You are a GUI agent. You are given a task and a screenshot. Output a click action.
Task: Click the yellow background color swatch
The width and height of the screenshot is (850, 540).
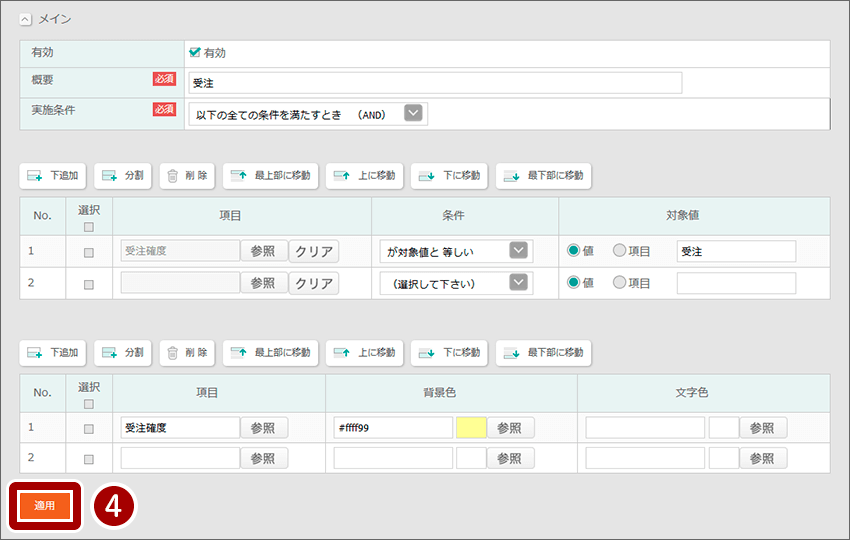click(471, 428)
